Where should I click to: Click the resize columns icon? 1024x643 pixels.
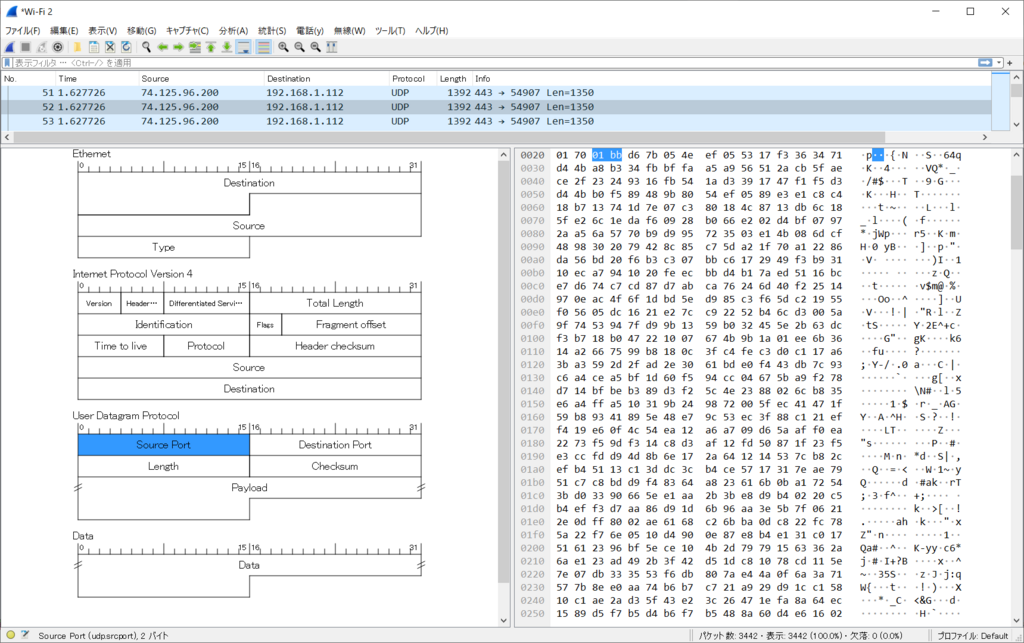pos(332,47)
